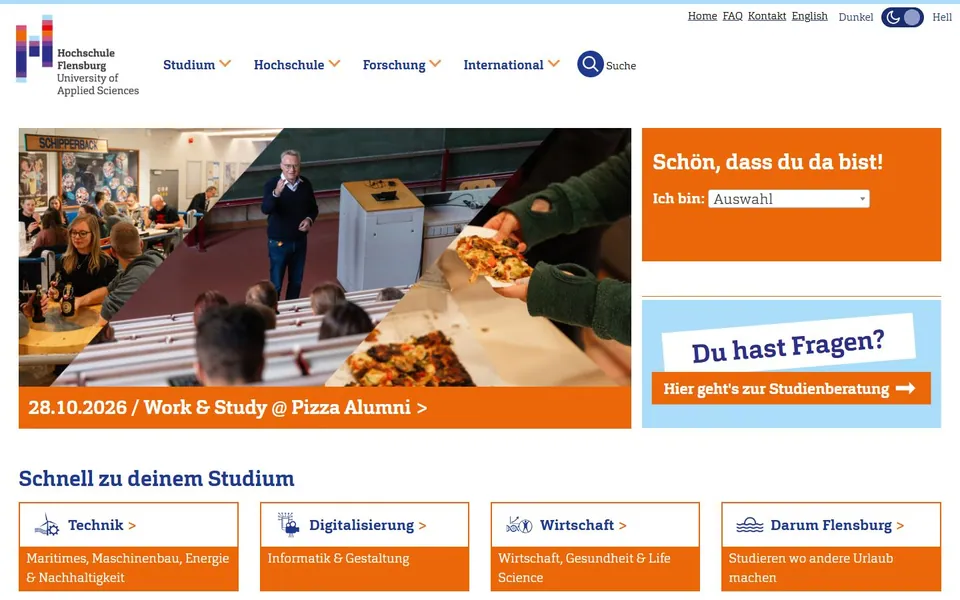Click the Hochschule Flensburg logo

click(78, 56)
